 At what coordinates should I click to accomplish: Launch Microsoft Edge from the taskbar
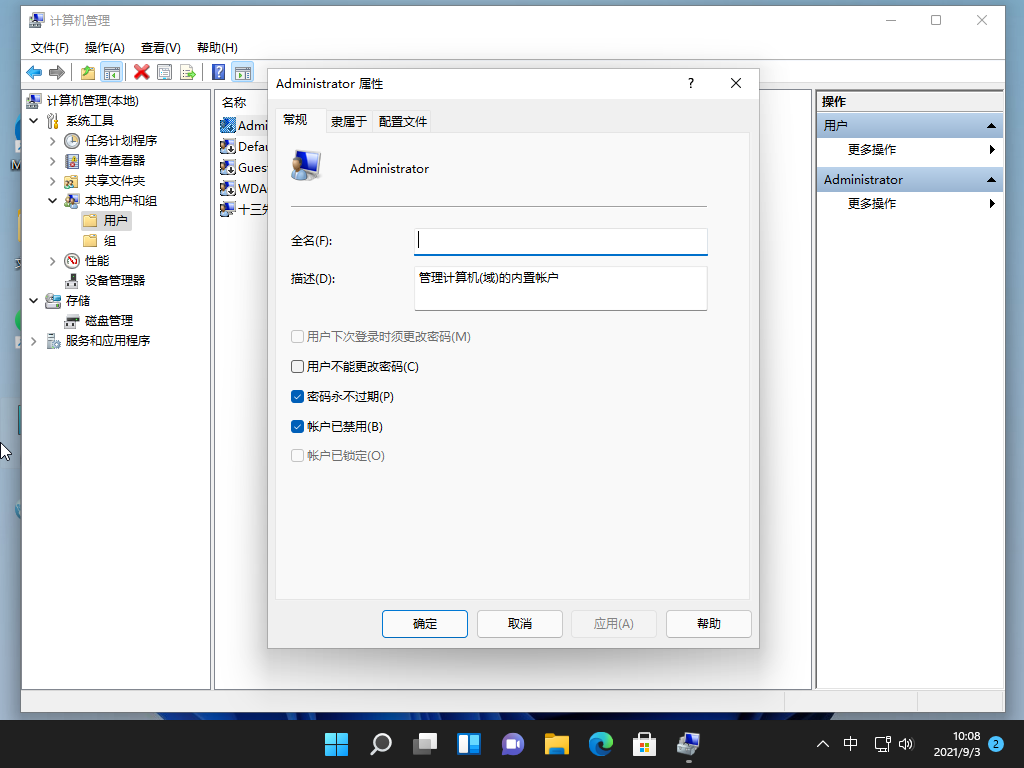coord(600,744)
